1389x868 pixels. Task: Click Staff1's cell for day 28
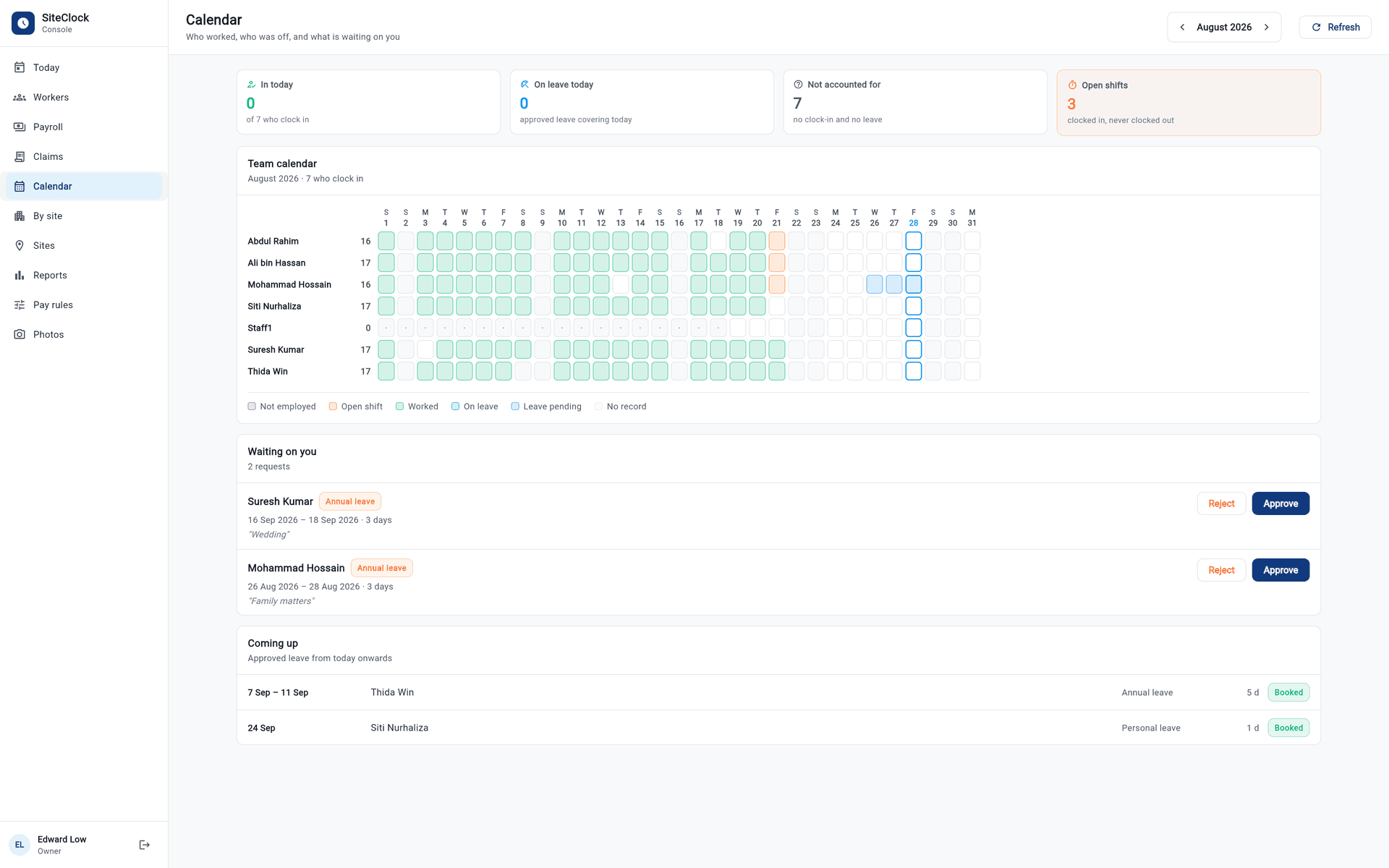[914, 328]
